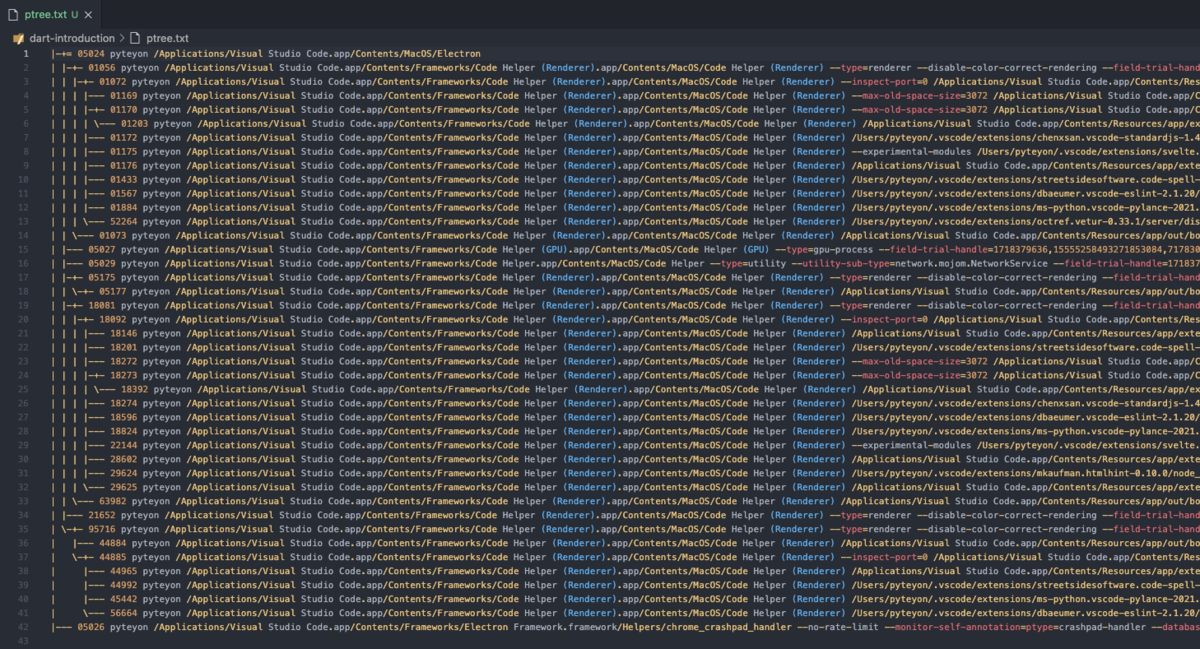Open dart-introduction folder breadcrumb
This screenshot has width=1200, height=649.
(72, 38)
